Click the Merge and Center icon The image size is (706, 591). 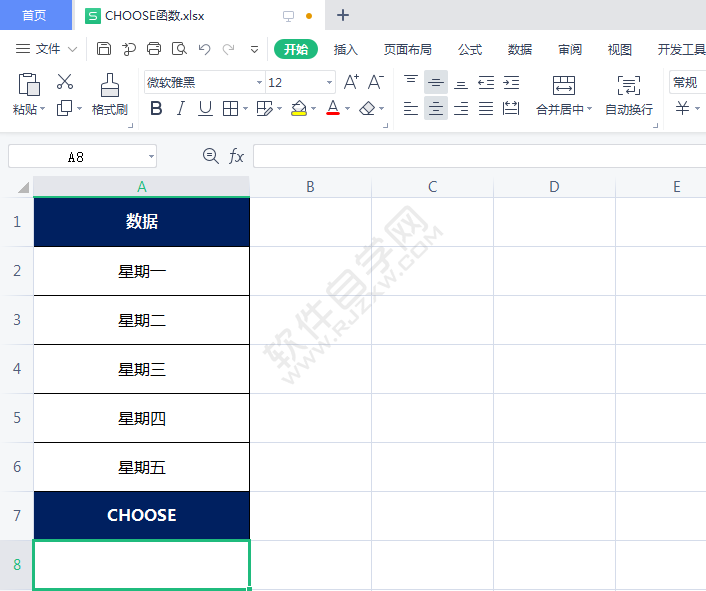564,85
